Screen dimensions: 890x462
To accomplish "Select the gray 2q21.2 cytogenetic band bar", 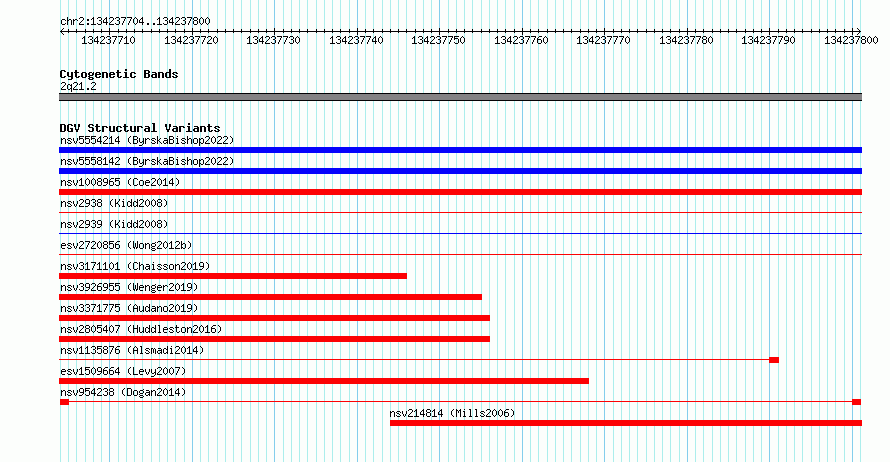I will 460,97.
